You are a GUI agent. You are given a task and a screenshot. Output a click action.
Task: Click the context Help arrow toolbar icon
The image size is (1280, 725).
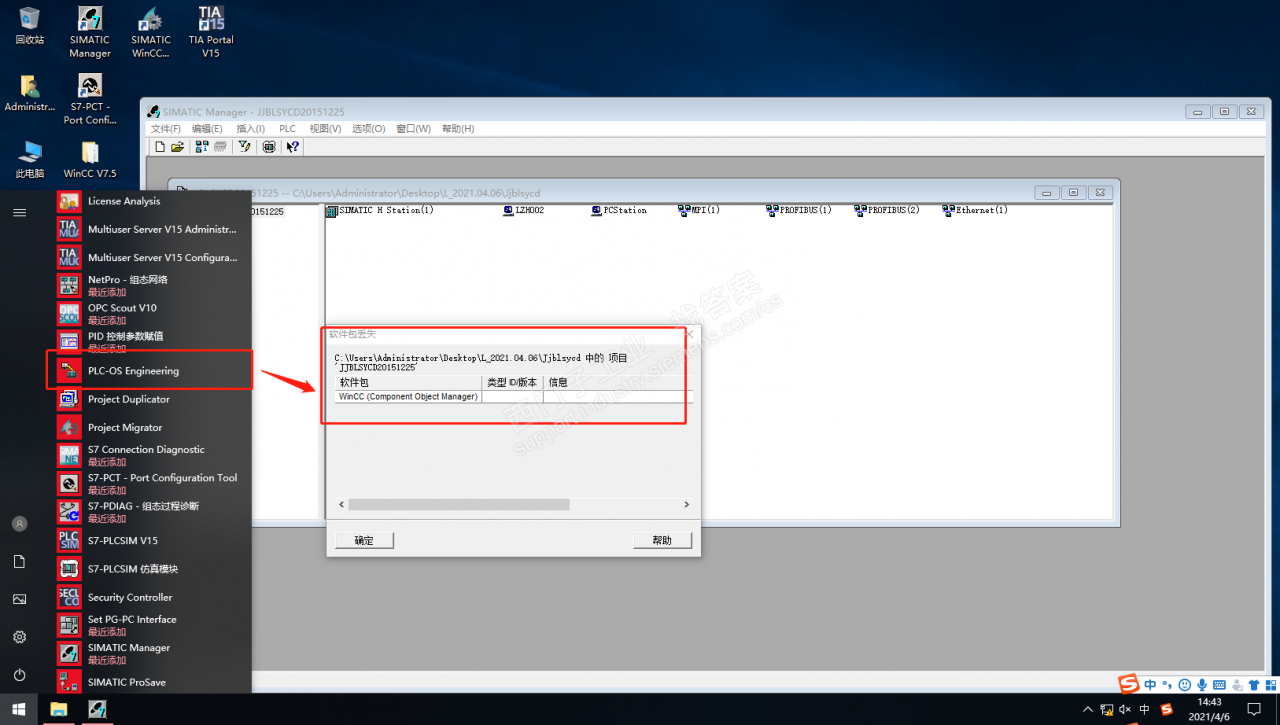[x=293, y=147]
